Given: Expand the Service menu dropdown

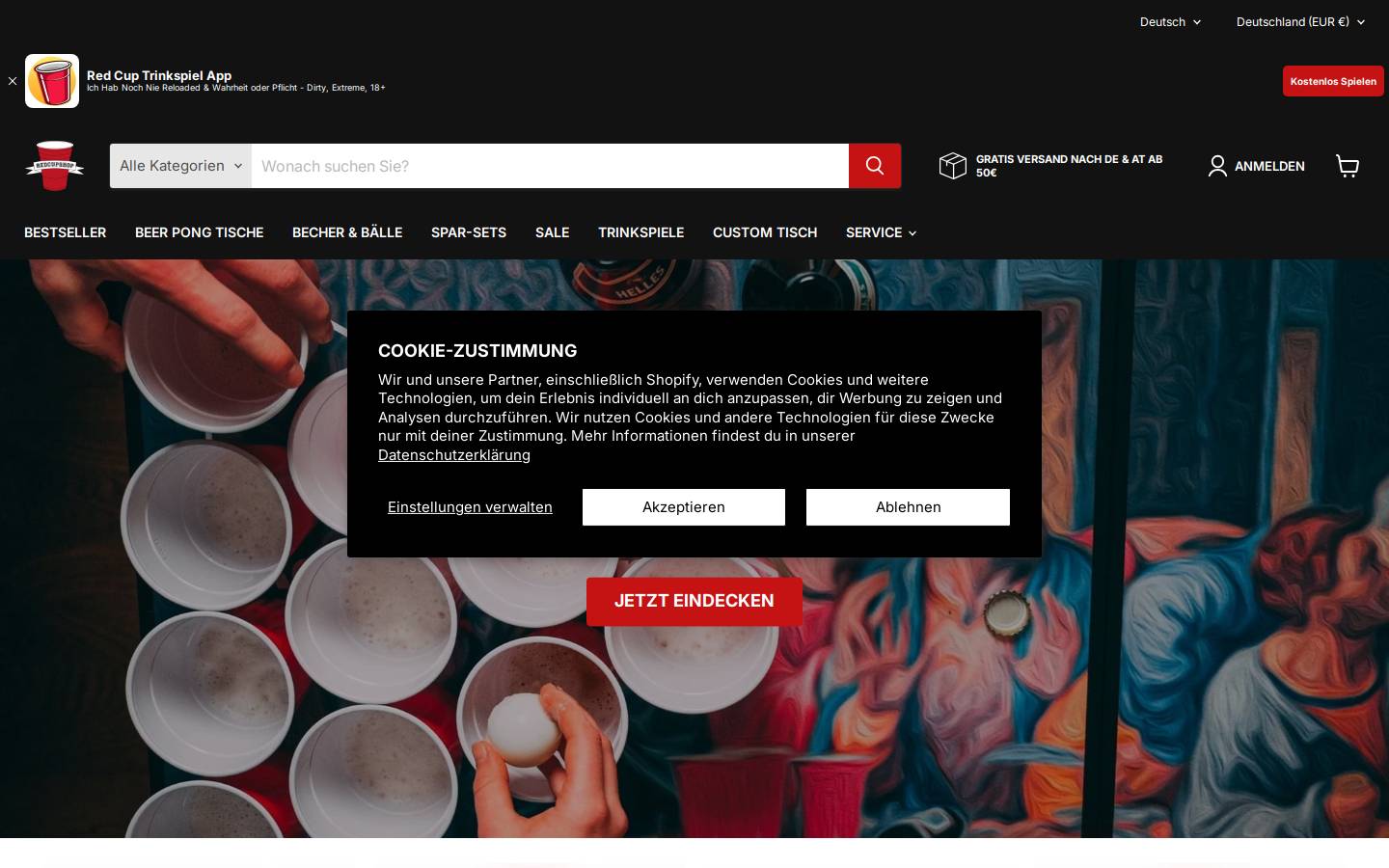Looking at the screenshot, I should 881,232.
